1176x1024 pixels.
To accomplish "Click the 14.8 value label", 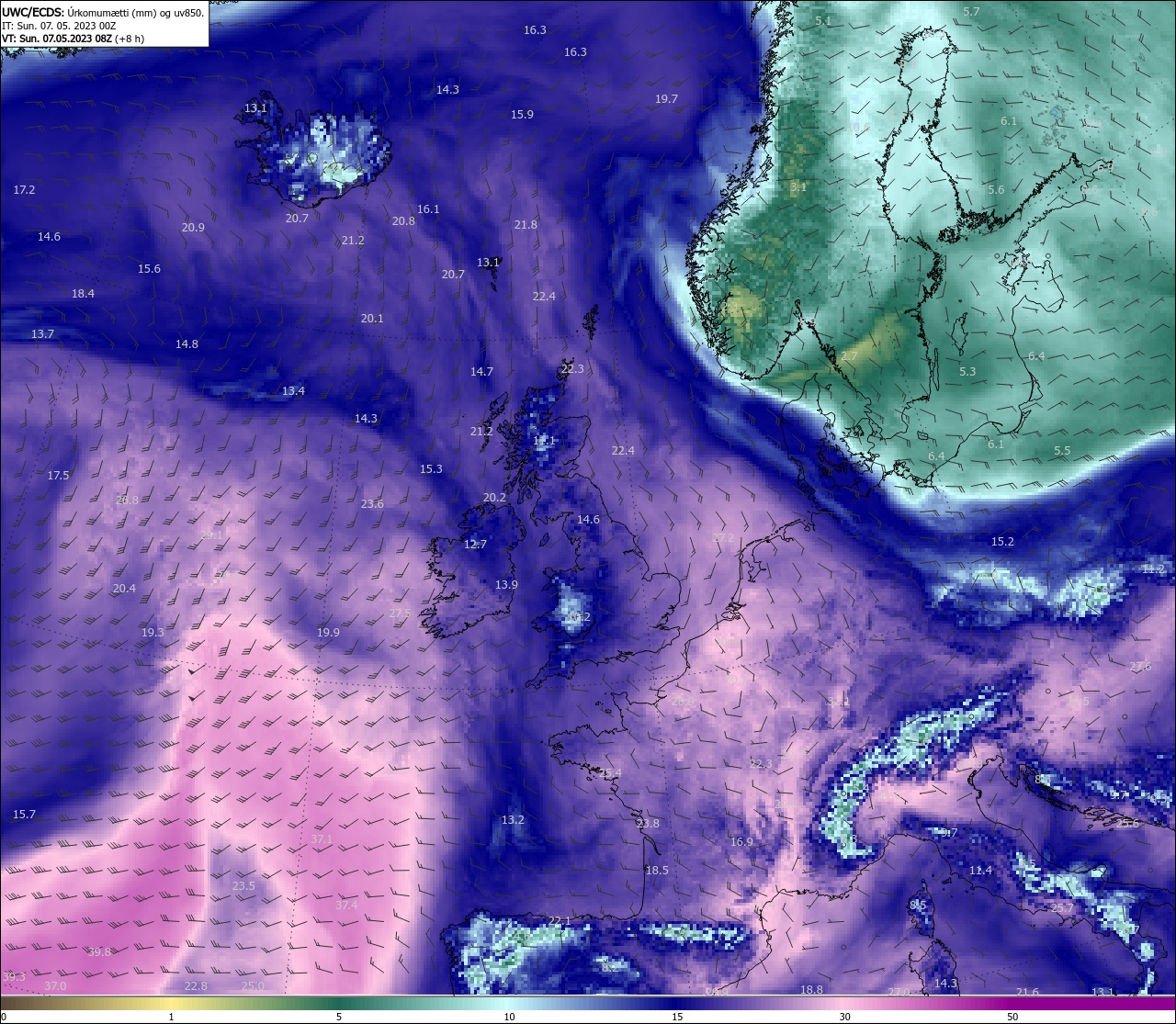I will 187,344.
